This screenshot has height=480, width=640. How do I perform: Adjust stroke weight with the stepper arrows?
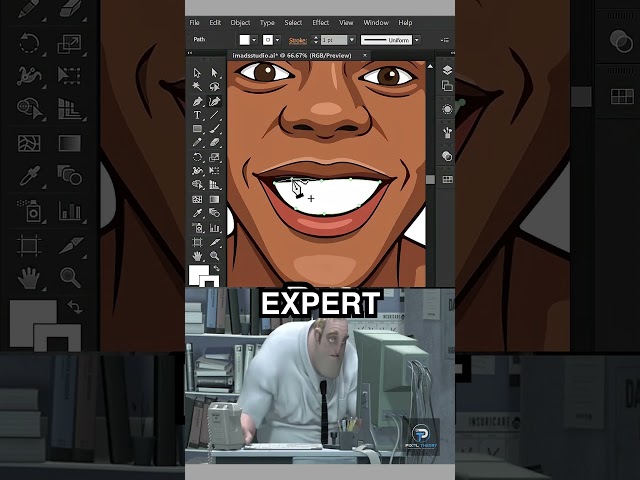[x=315, y=40]
